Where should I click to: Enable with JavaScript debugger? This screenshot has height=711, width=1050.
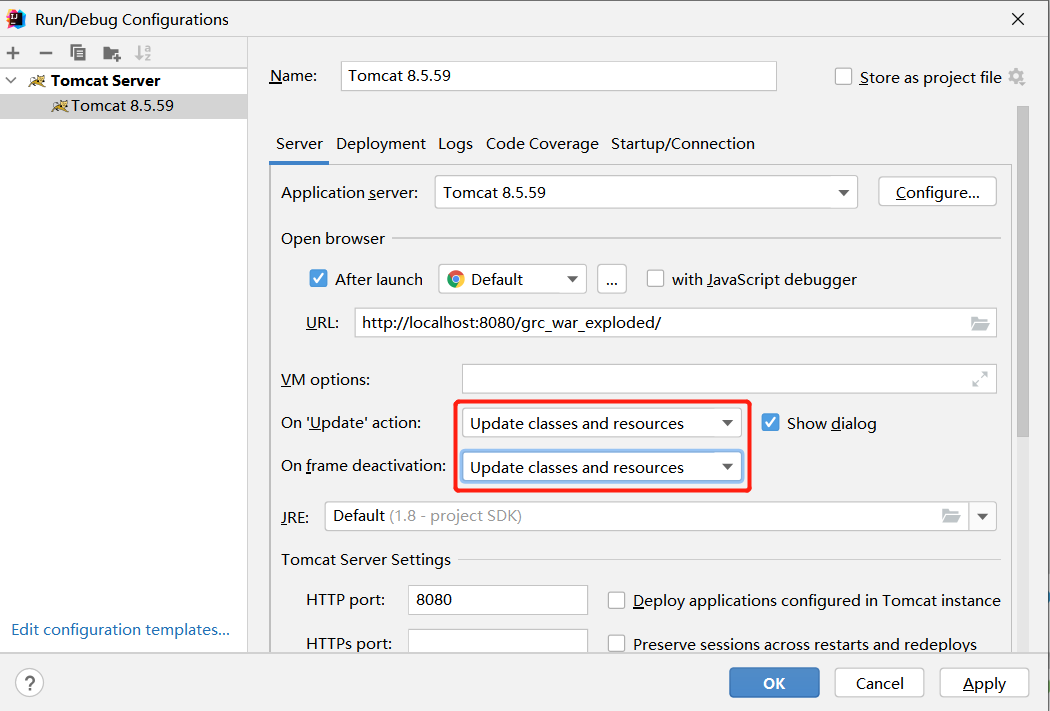(655, 279)
